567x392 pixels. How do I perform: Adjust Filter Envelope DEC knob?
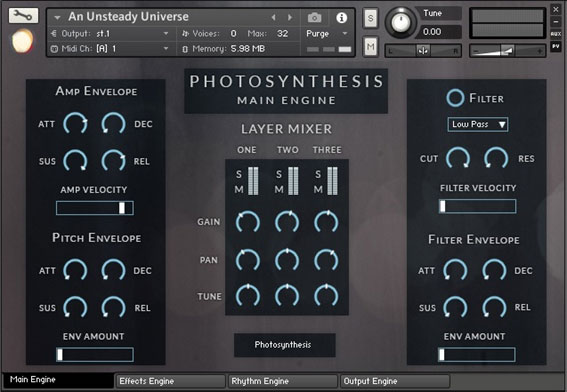click(x=494, y=270)
